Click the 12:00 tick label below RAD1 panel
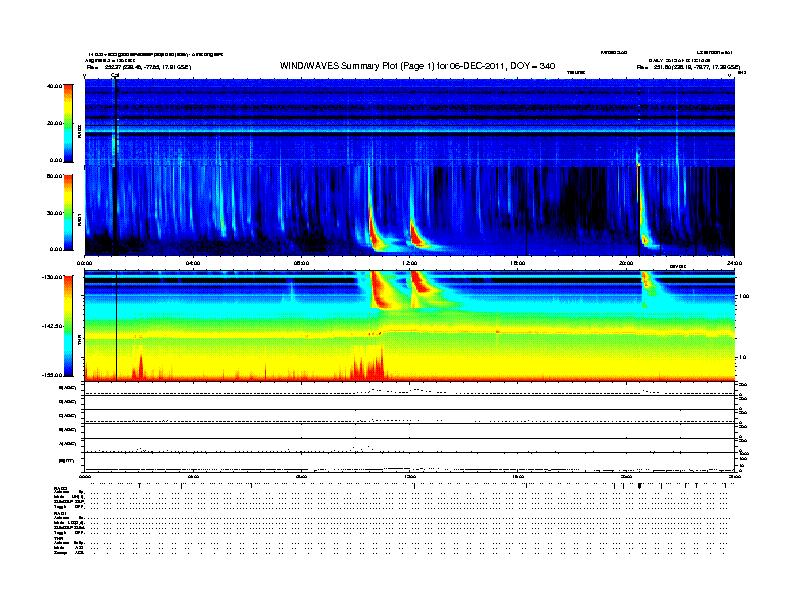792x612 pixels. 410,263
